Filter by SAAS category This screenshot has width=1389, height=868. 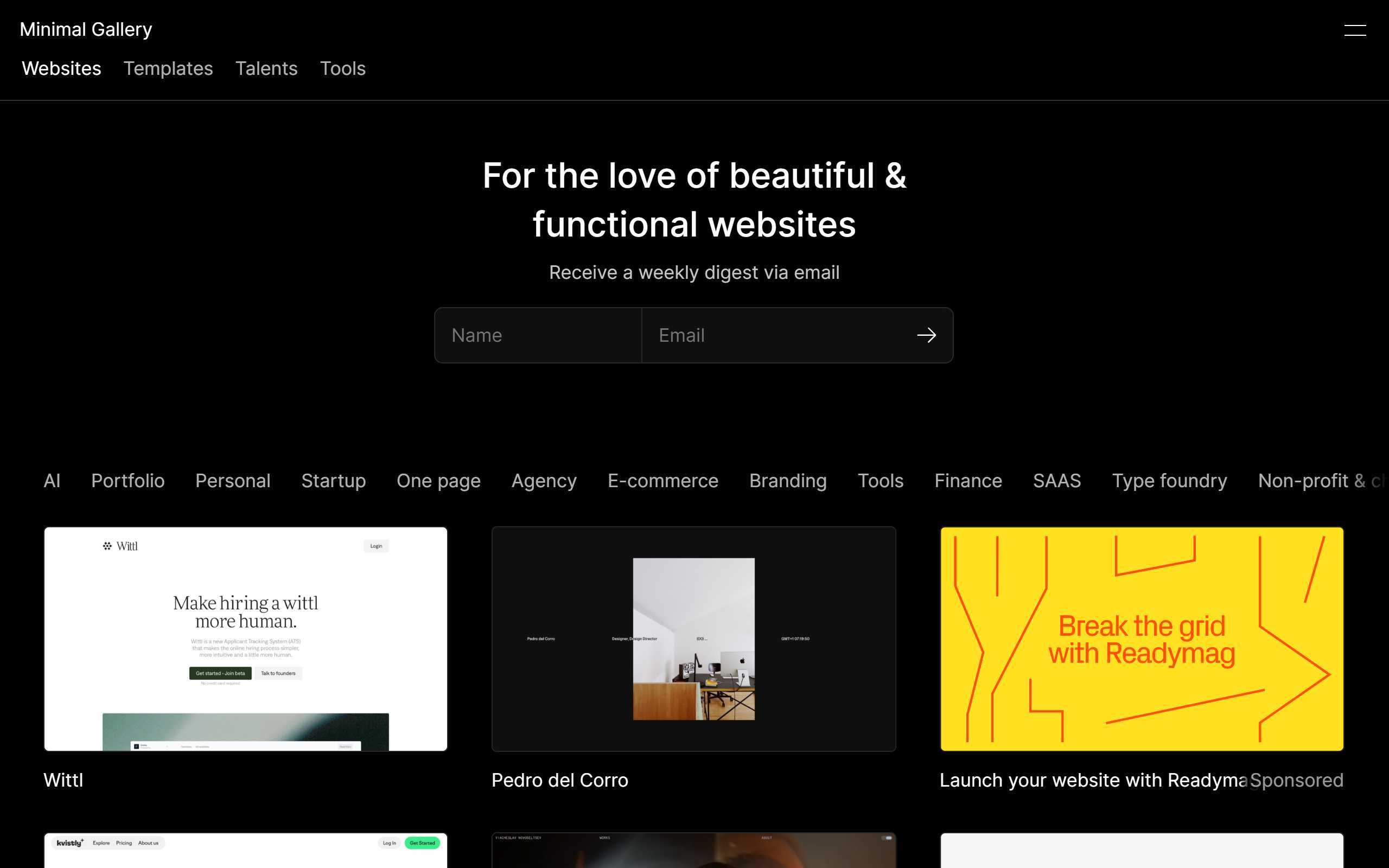[1057, 481]
